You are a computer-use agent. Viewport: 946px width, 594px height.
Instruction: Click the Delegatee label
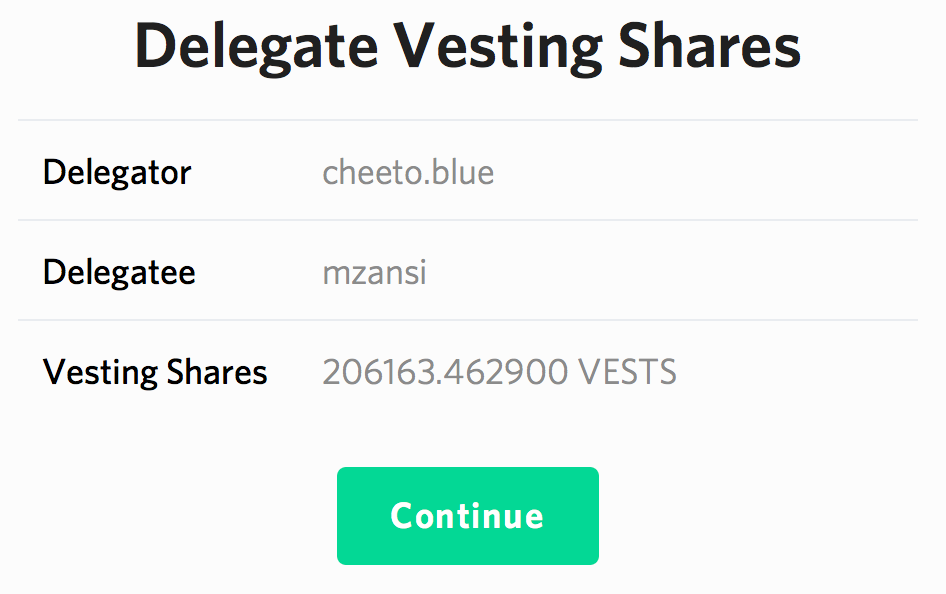tap(119, 272)
